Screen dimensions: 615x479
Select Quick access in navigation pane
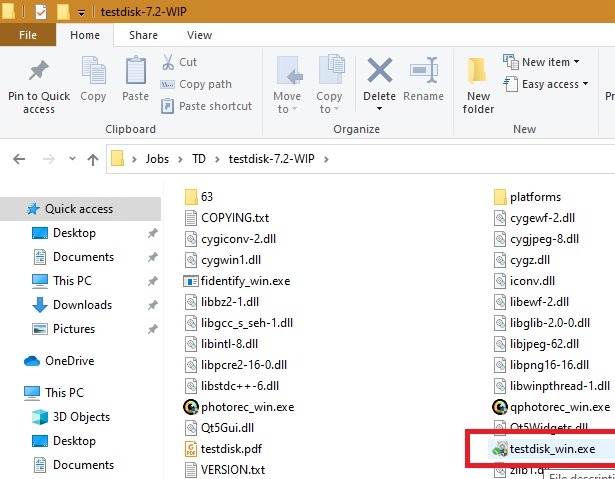[x=80, y=209]
